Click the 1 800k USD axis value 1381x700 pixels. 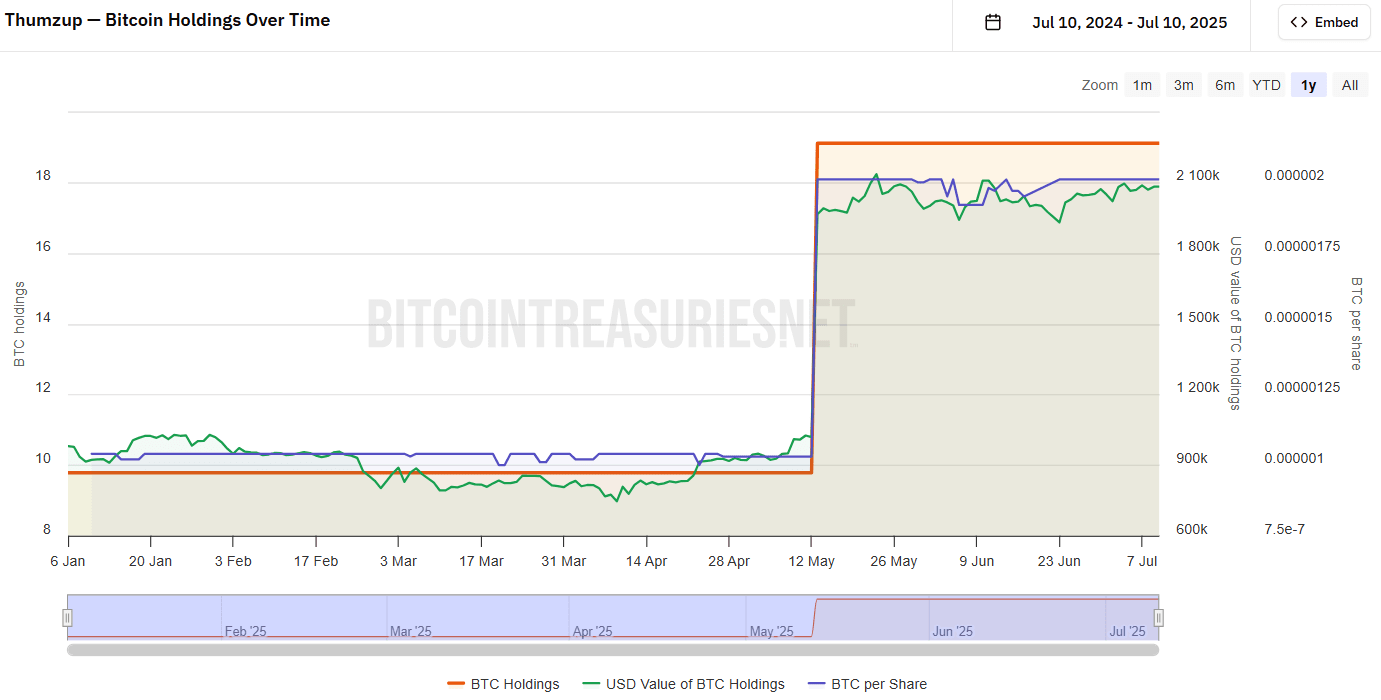point(1198,246)
